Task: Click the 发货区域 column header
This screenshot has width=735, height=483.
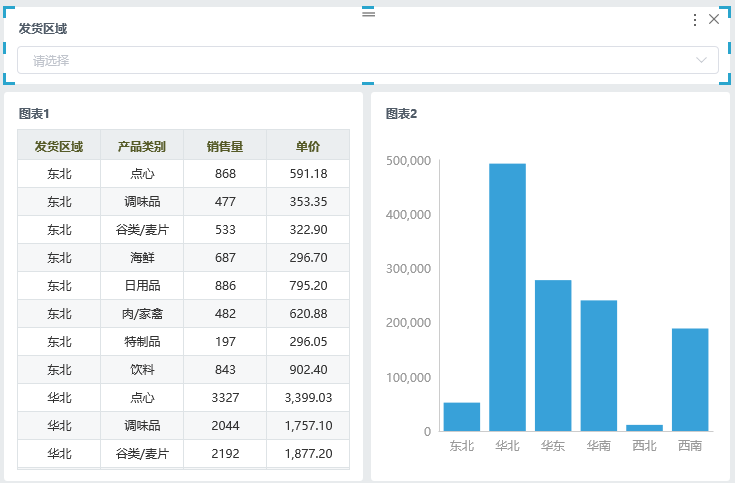Action: coord(59,146)
